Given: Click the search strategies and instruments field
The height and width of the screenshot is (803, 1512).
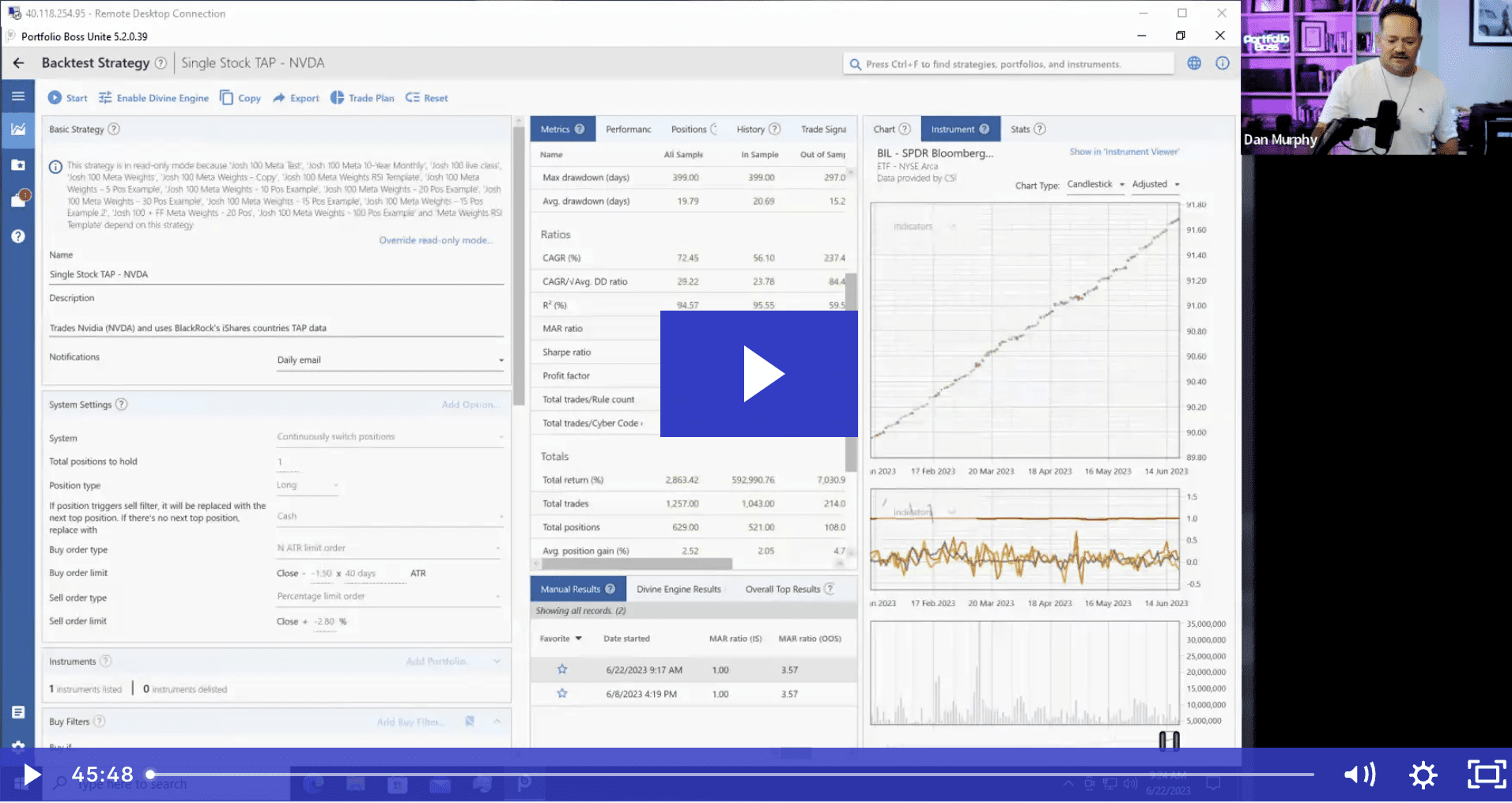Looking at the screenshot, I should coord(1009,64).
